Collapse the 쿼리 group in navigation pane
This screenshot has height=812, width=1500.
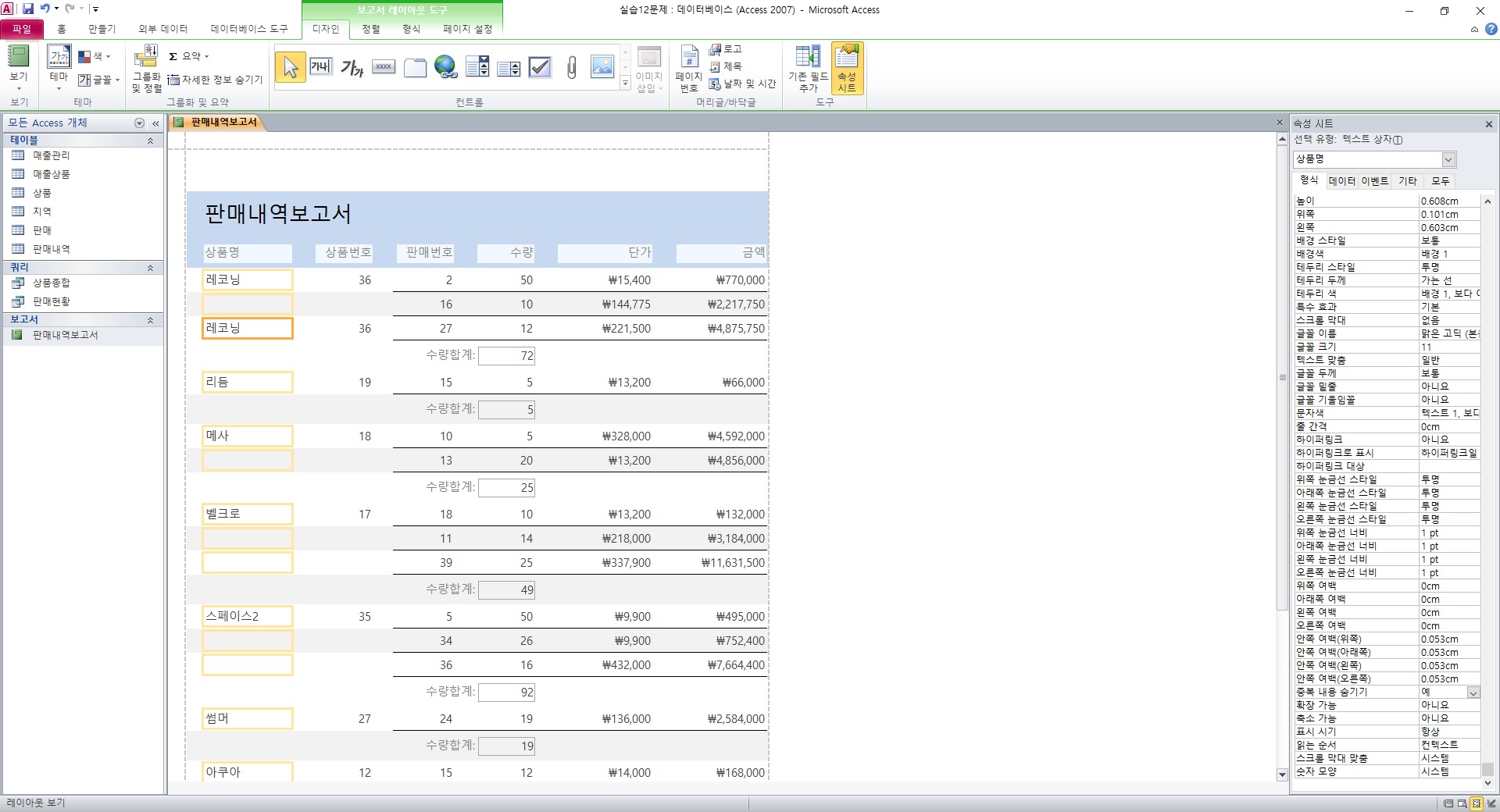pyautogui.click(x=150, y=268)
